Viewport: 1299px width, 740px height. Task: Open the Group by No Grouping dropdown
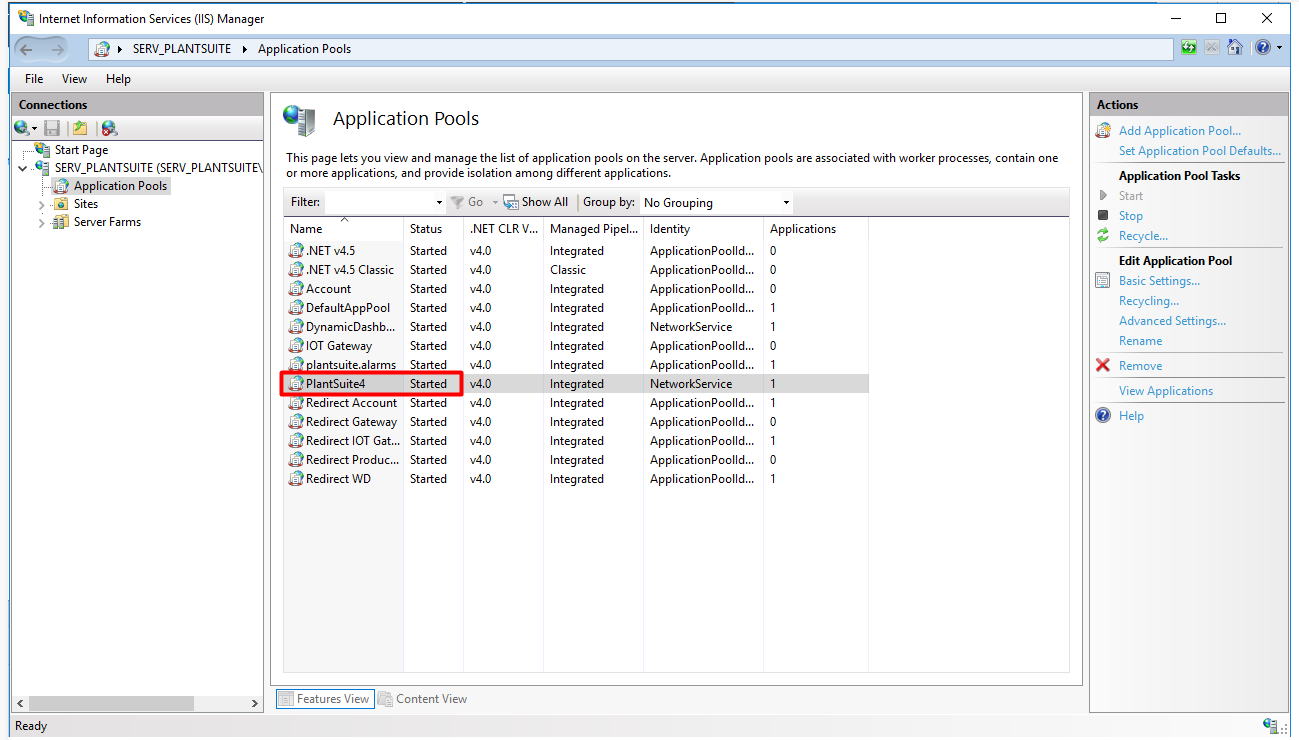click(717, 202)
